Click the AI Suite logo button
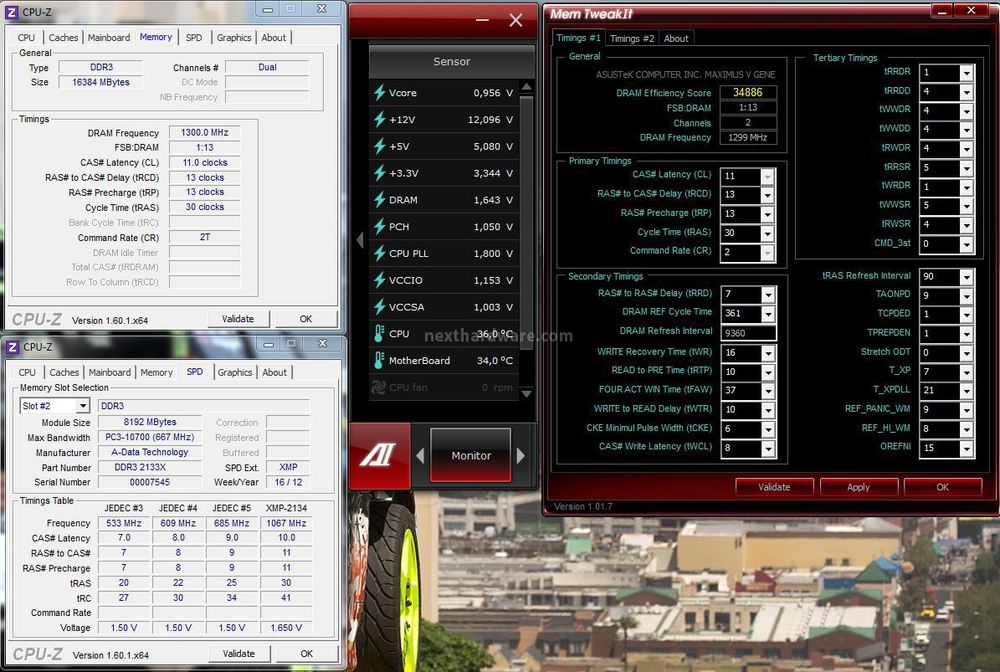This screenshot has height=672, width=1000. click(379, 455)
